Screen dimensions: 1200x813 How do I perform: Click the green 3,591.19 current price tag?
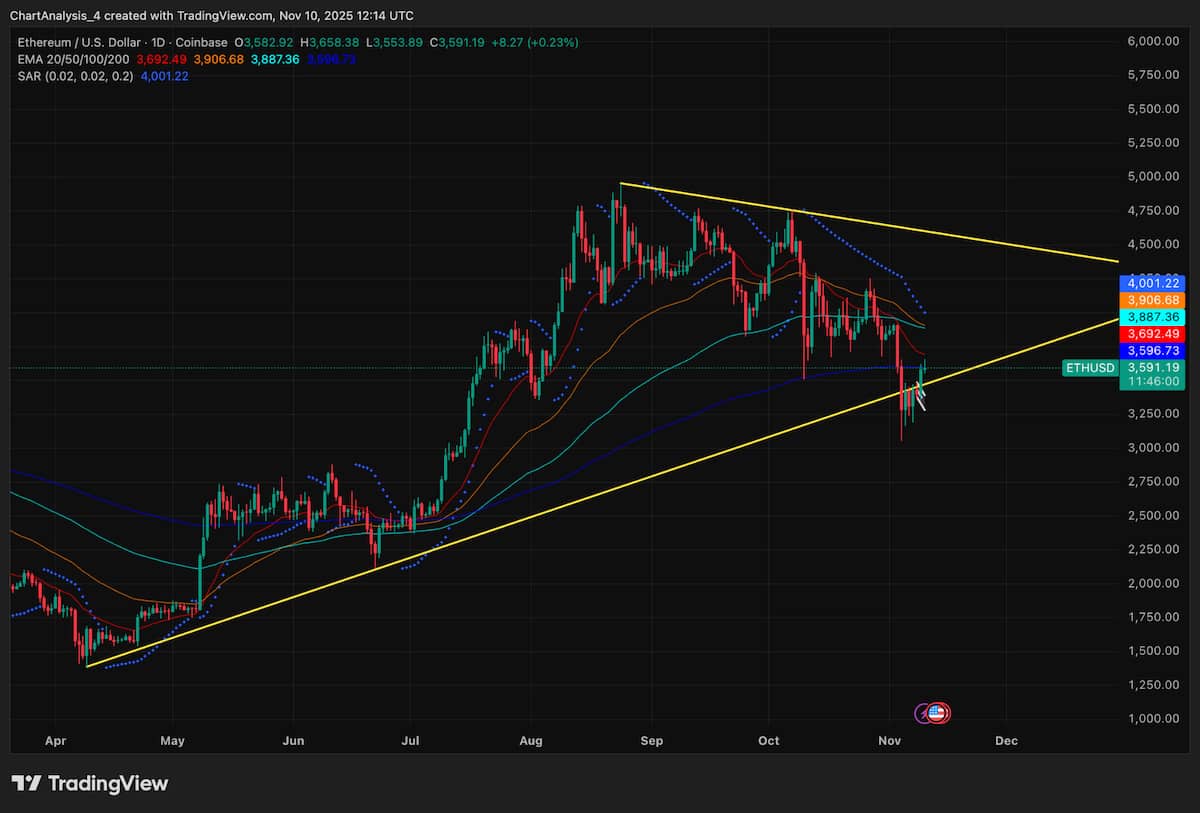point(1152,368)
